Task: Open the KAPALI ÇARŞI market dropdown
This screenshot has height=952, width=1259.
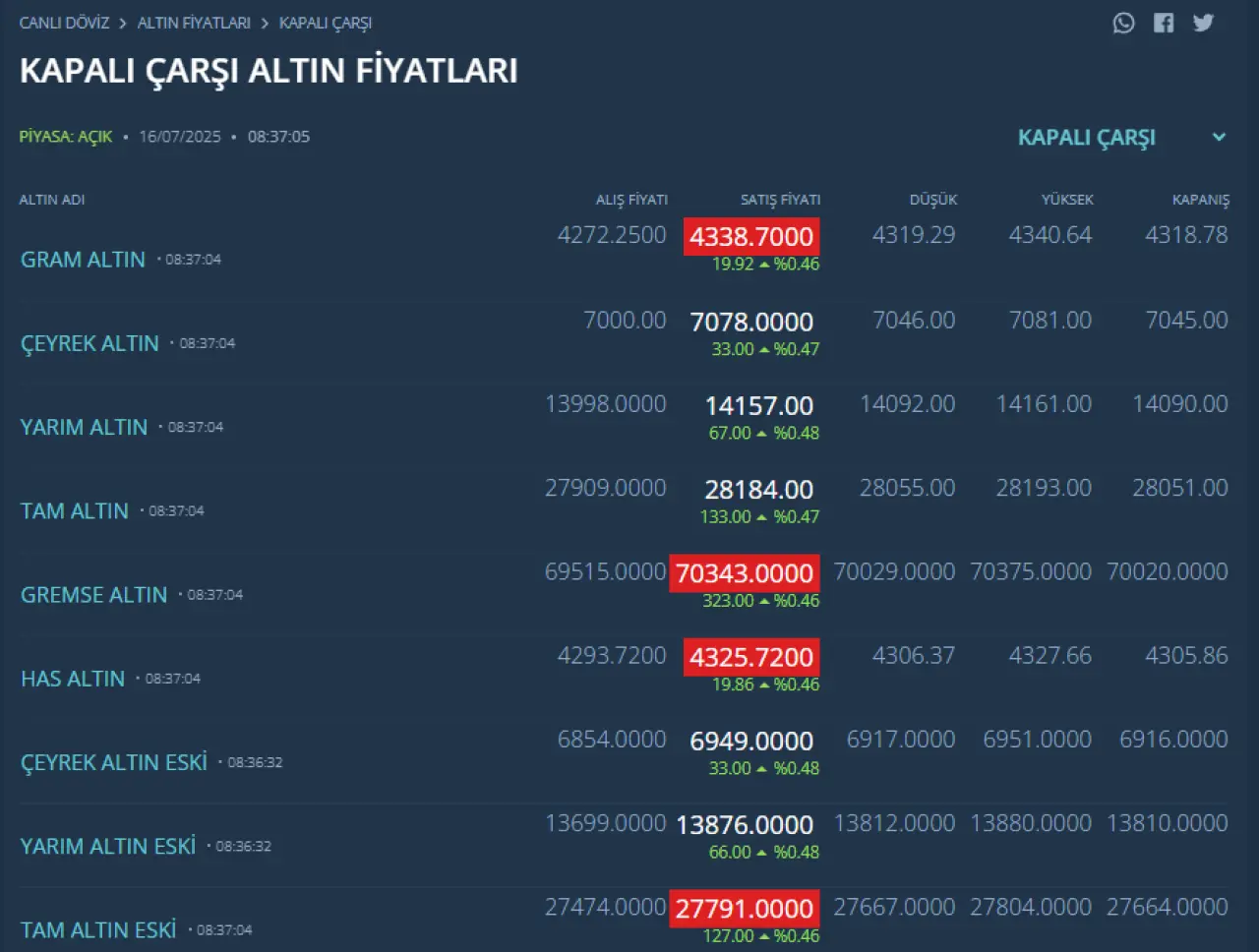Action: pyautogui.click(x=1086, y=138)
